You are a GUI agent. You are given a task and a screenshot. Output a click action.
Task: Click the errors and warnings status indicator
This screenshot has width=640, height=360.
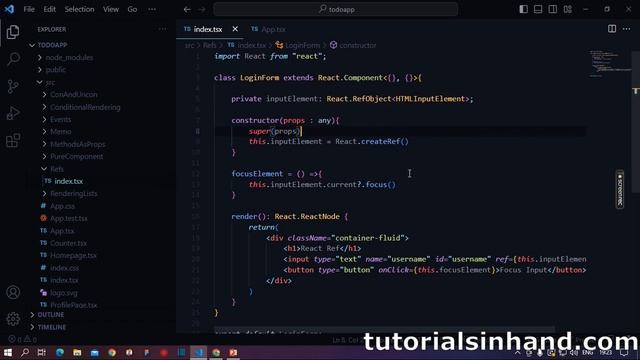(x=23, y=339)
